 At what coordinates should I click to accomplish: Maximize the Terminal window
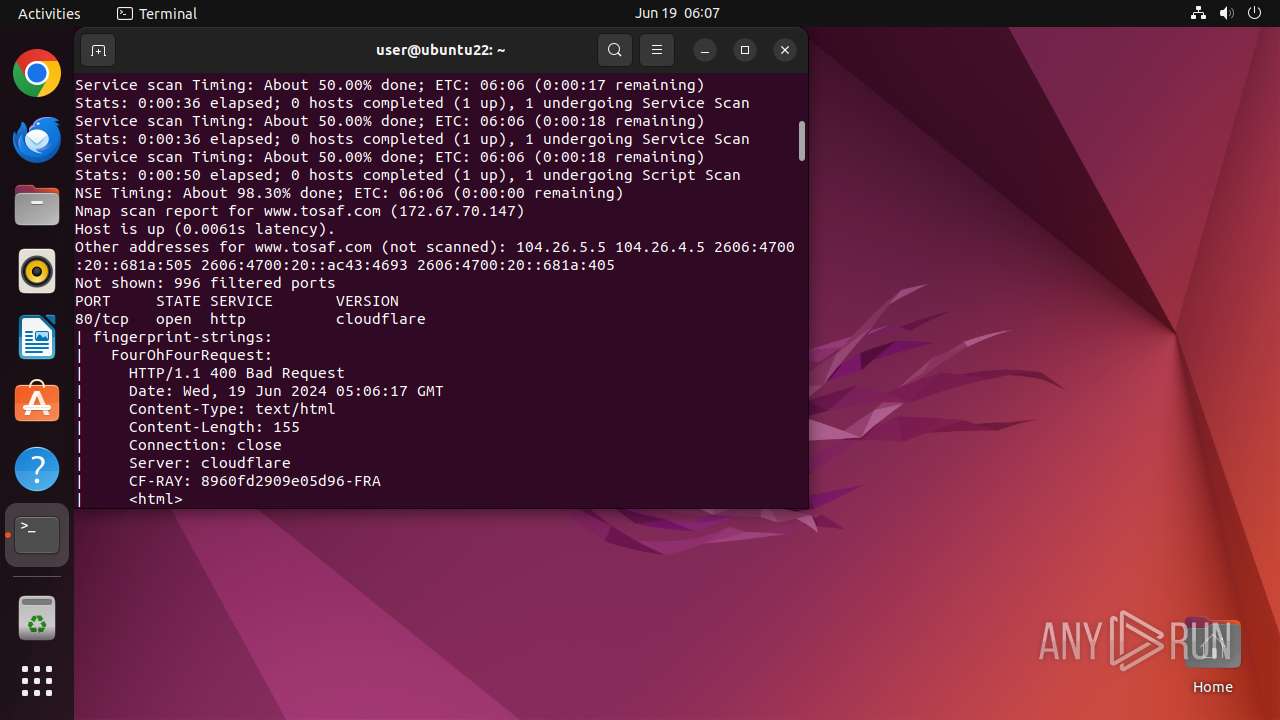click(x=745, y=50)
